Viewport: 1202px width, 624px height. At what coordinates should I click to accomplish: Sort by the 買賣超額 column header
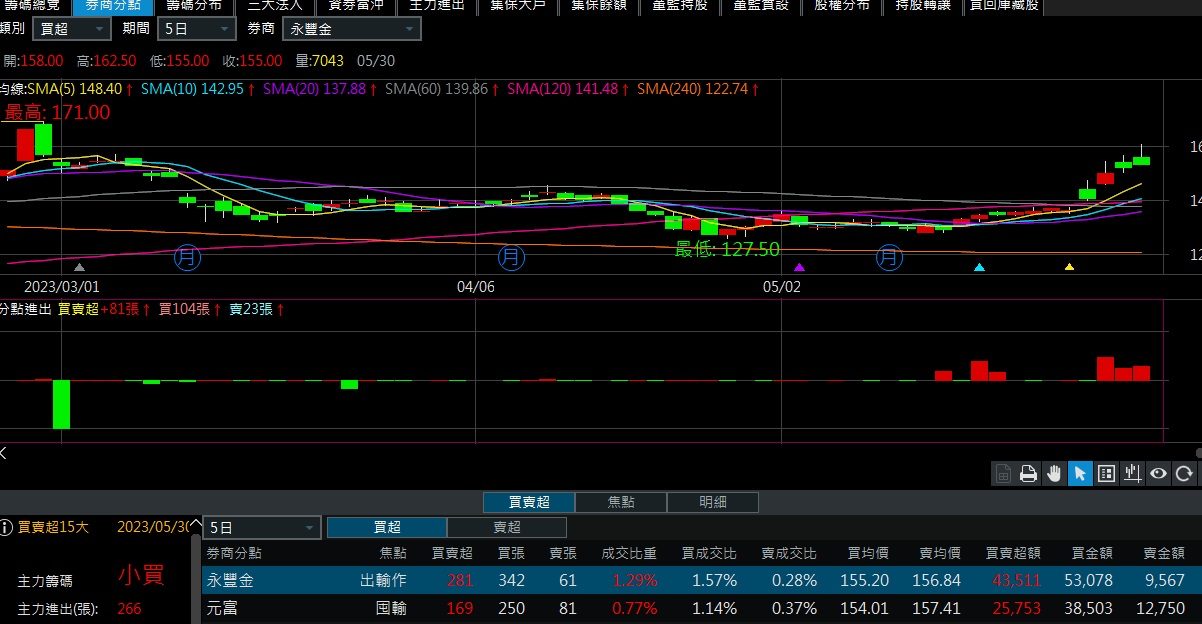(1013, 553)
